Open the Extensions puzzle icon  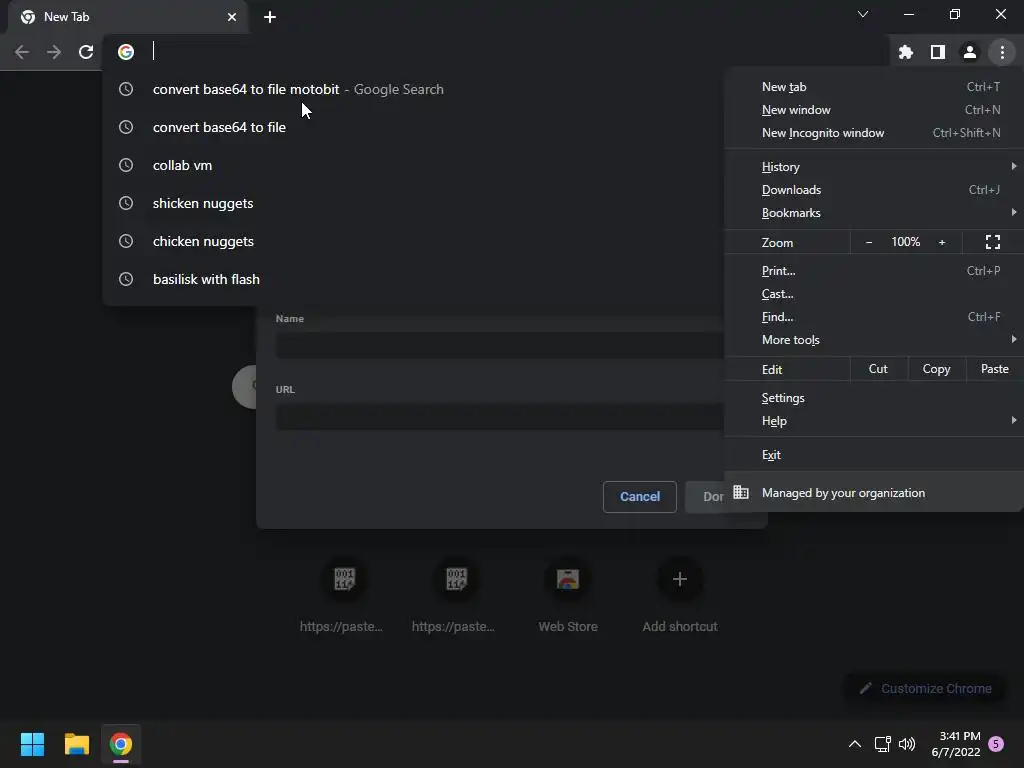click(x=905, y=52)
